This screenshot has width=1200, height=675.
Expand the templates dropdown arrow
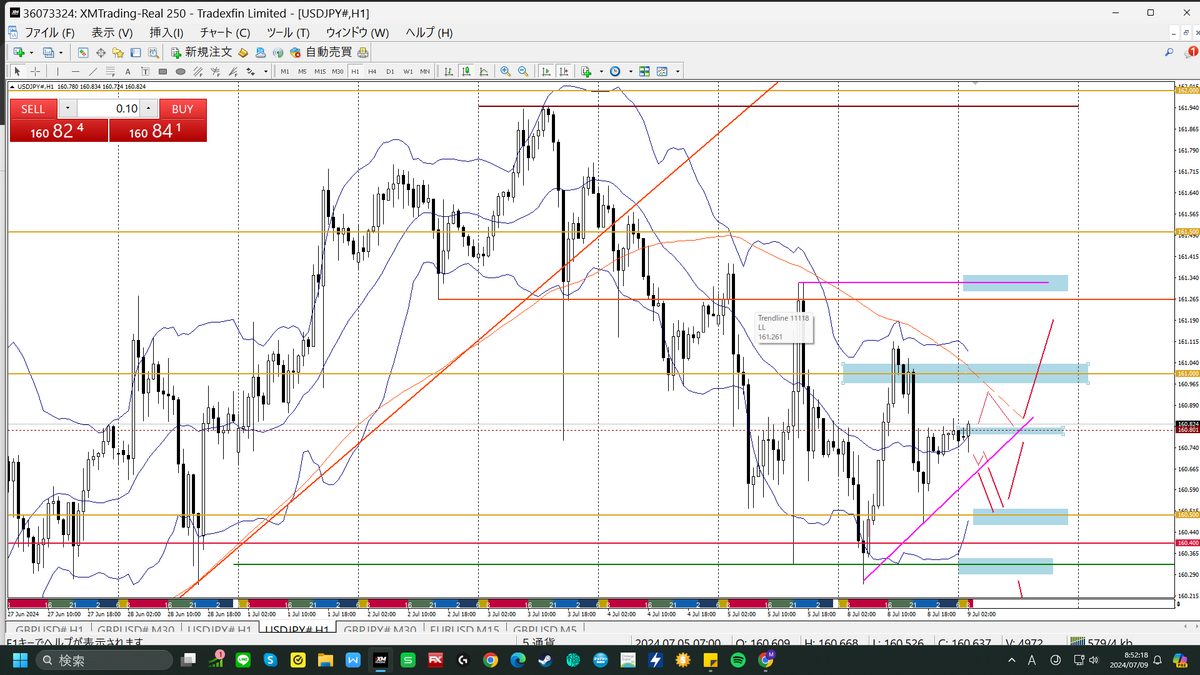(x=678, y=71)
